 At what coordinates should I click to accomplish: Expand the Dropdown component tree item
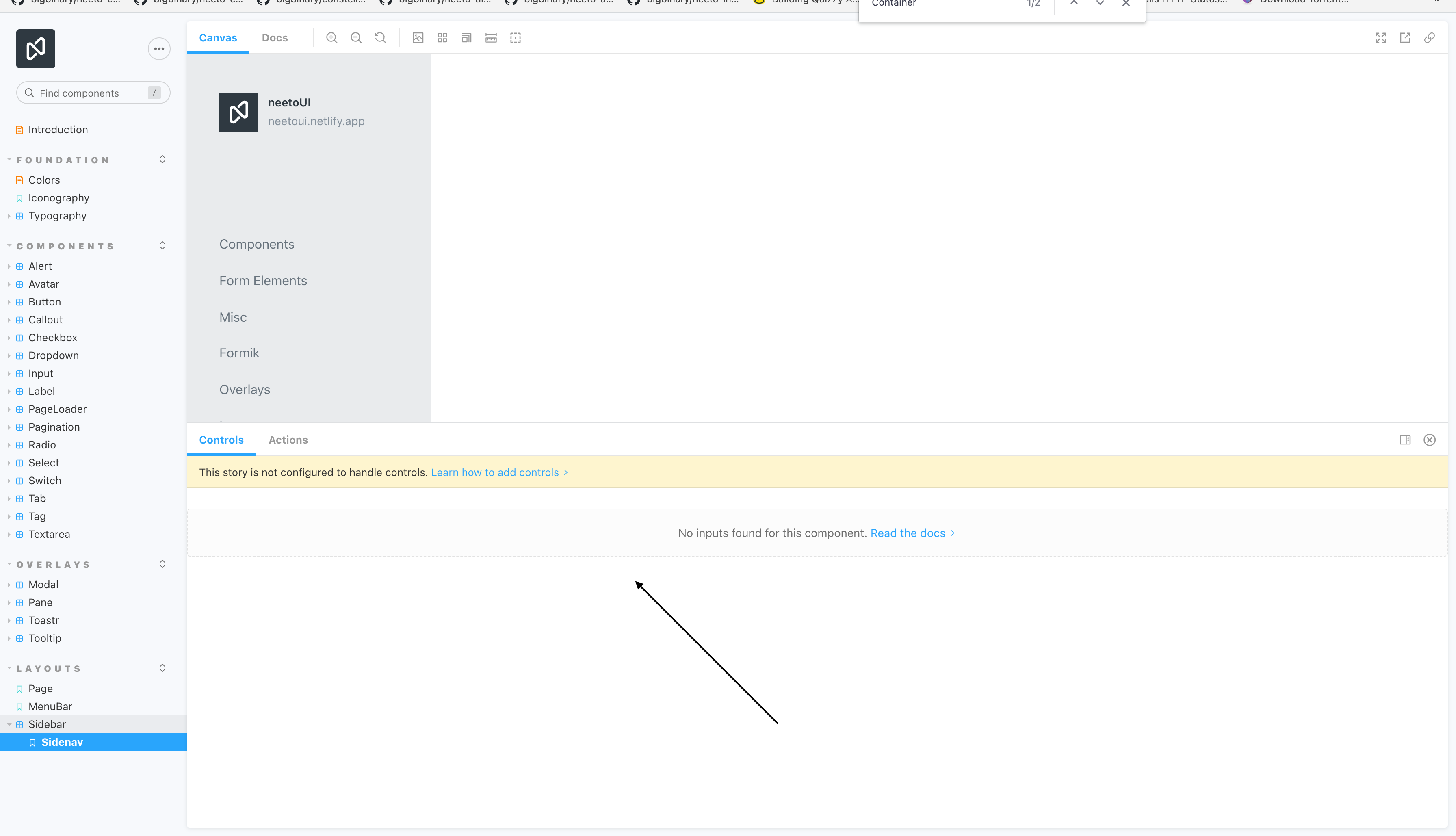pyautogui.click(x=9, y=355)
